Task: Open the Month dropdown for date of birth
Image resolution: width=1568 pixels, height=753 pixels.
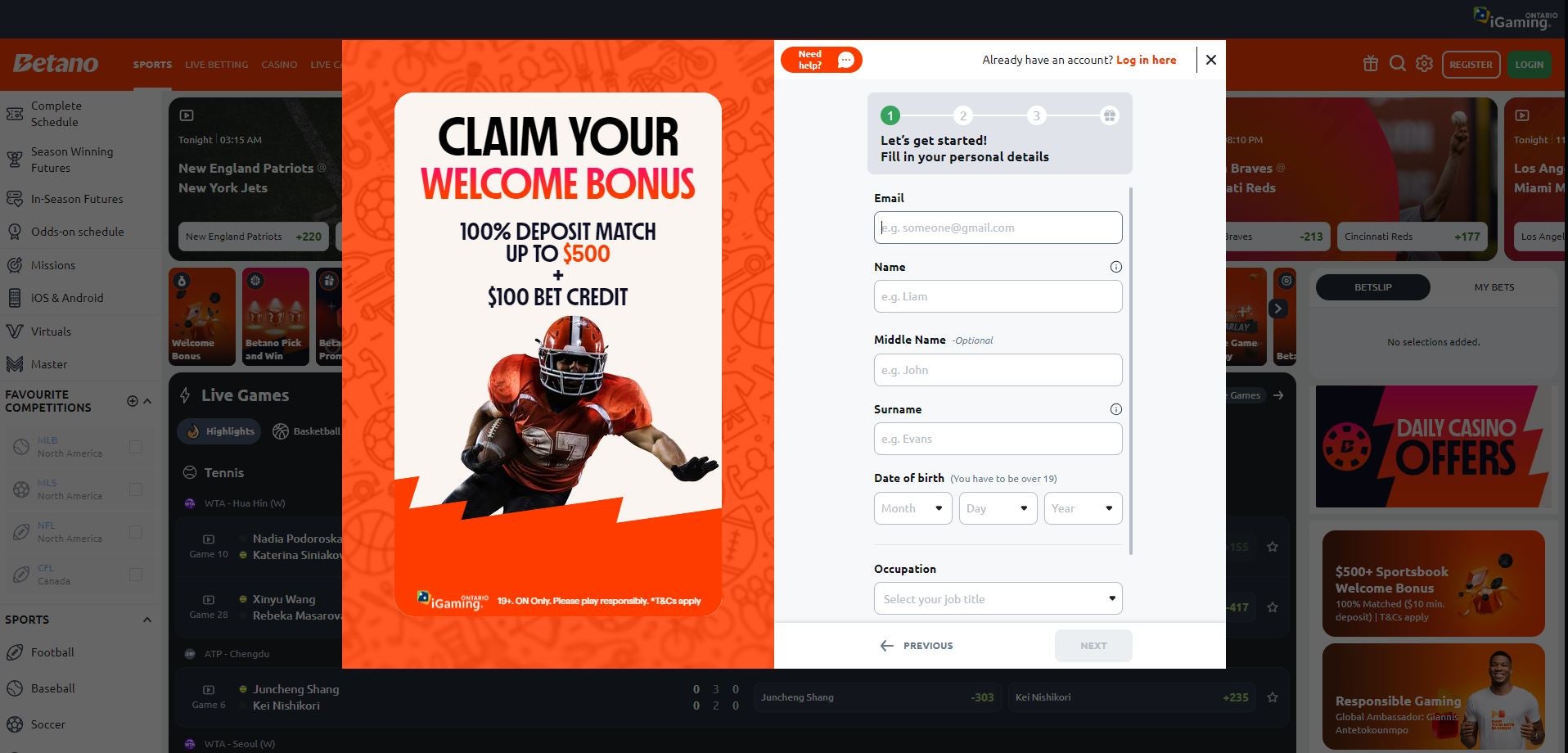Action: tap(912, 508)
